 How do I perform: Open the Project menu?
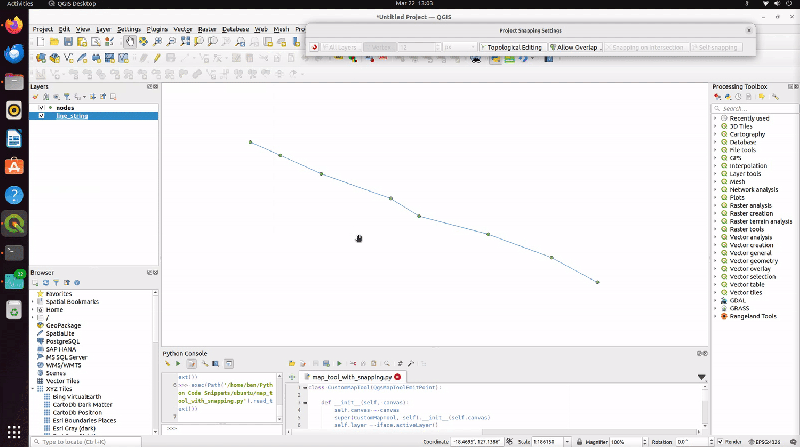[x=42, y=30]
